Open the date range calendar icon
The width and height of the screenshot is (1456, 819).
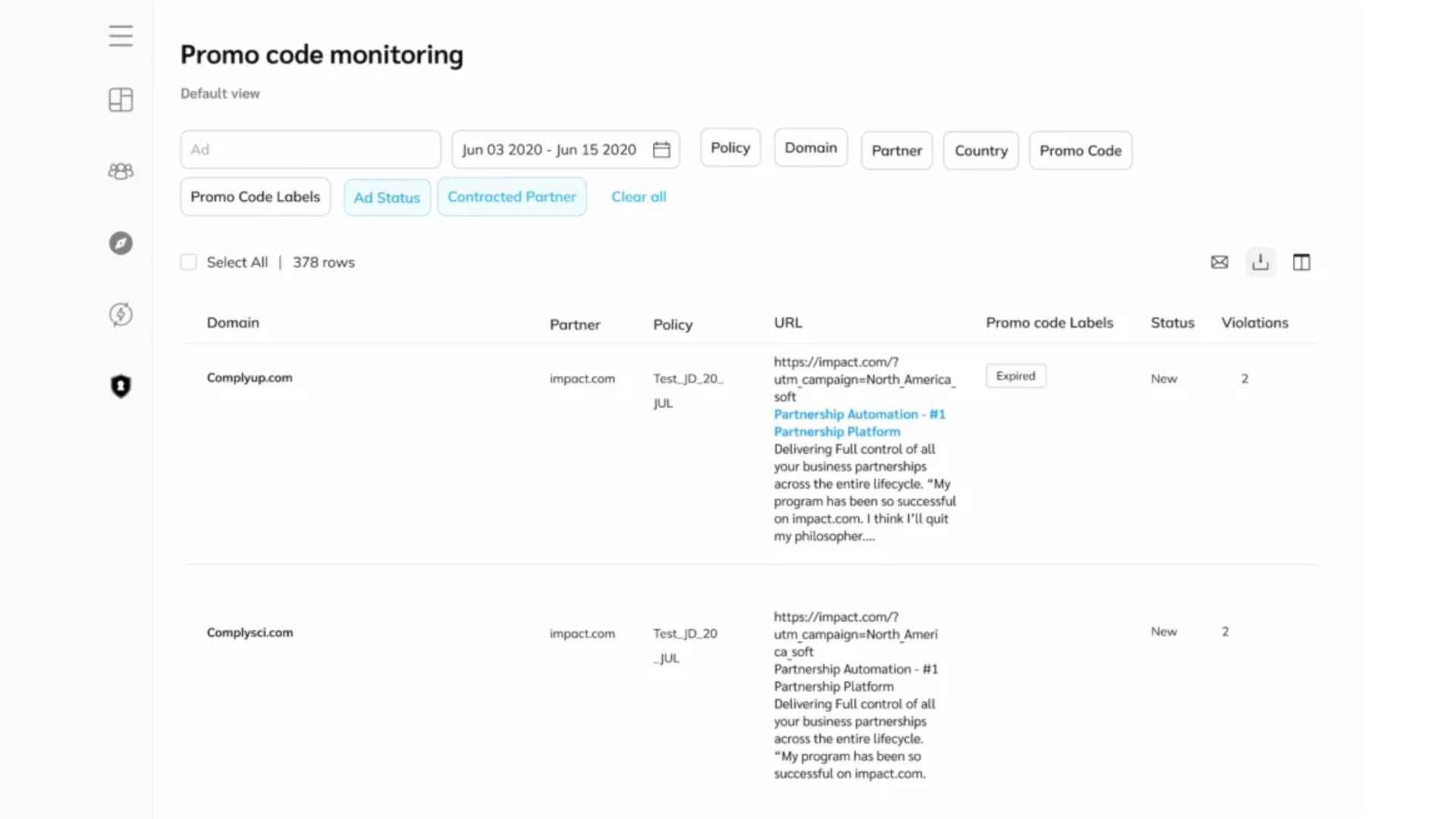pos(661,150)
